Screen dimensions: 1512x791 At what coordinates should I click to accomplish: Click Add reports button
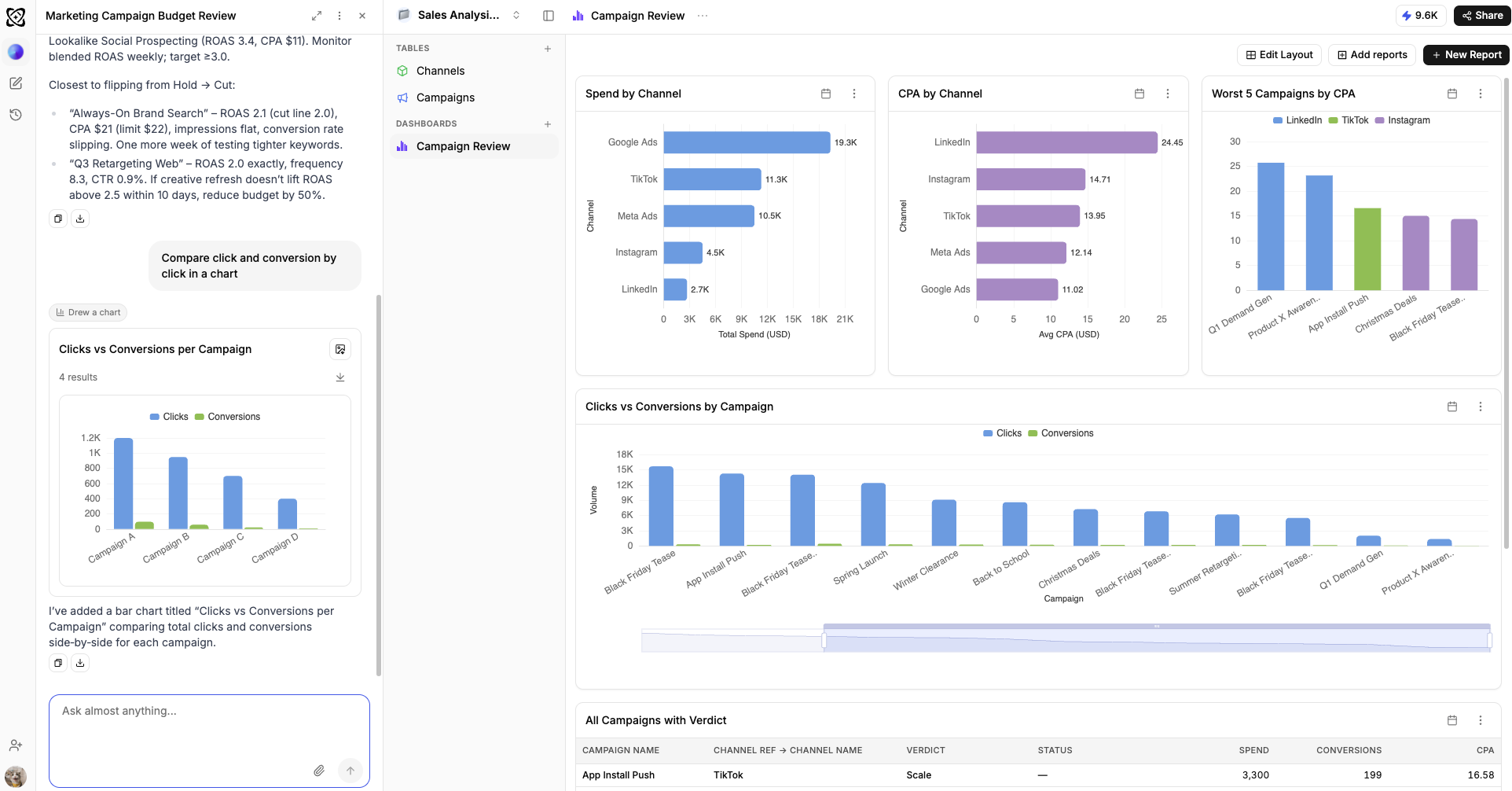coord(1372,55)
